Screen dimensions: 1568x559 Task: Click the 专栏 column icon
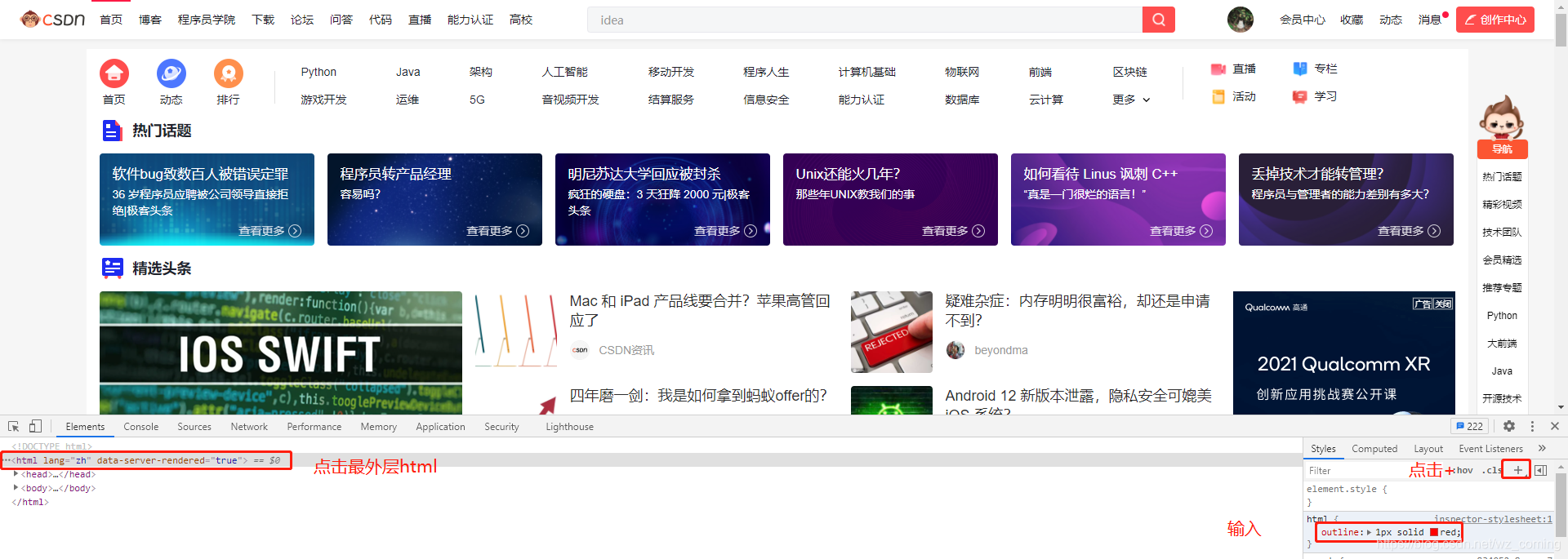pos(1300,69)
